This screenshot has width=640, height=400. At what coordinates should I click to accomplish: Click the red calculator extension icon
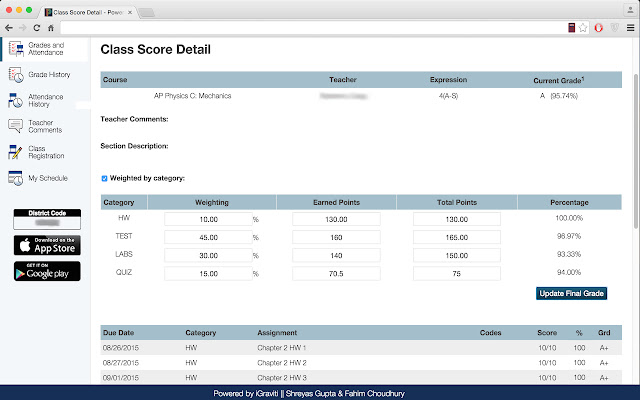click(x=571, y=28)
